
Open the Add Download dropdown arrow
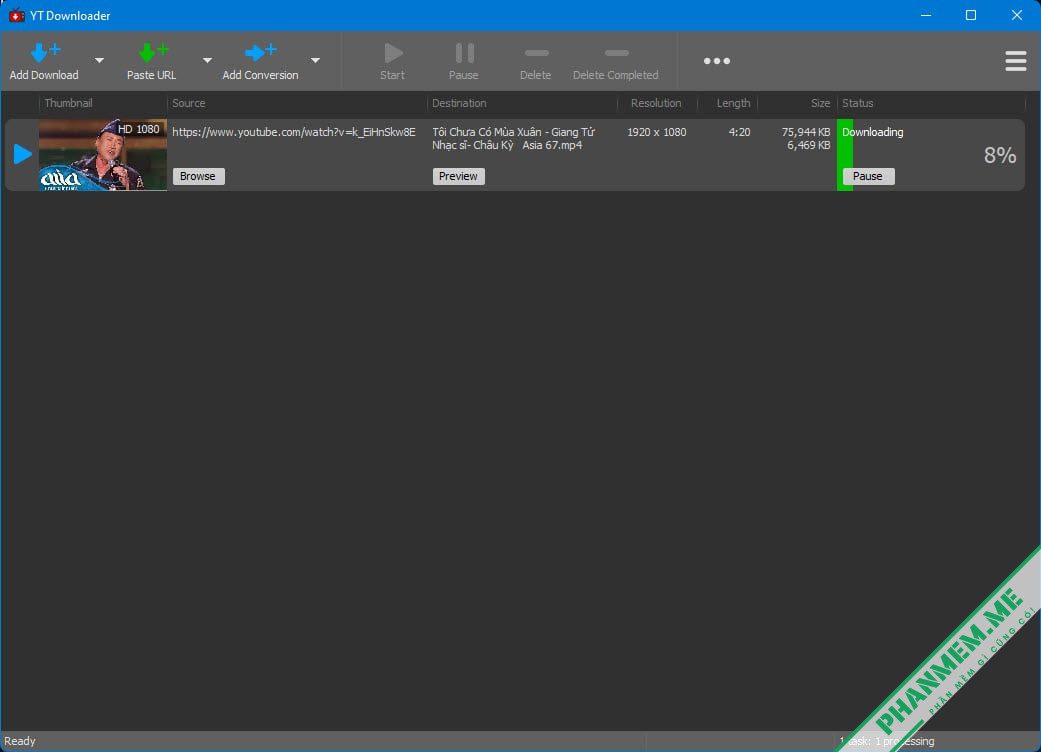pyautogui.click(x=99, y=60)
